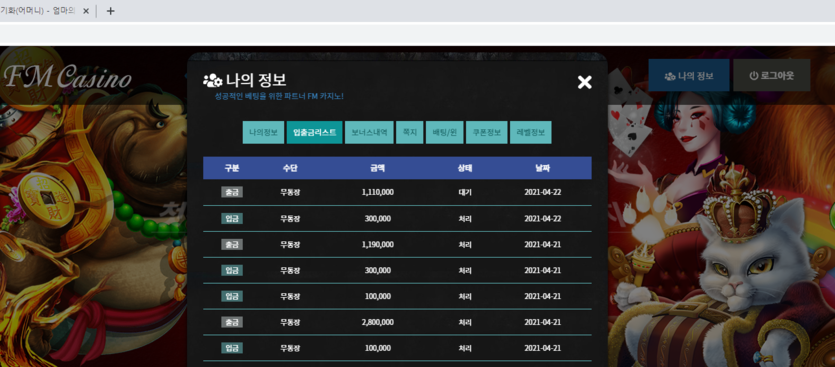Screen dimensions: 835x367
Task: Click the 1,110,000 amount
Action: (378, 192)
